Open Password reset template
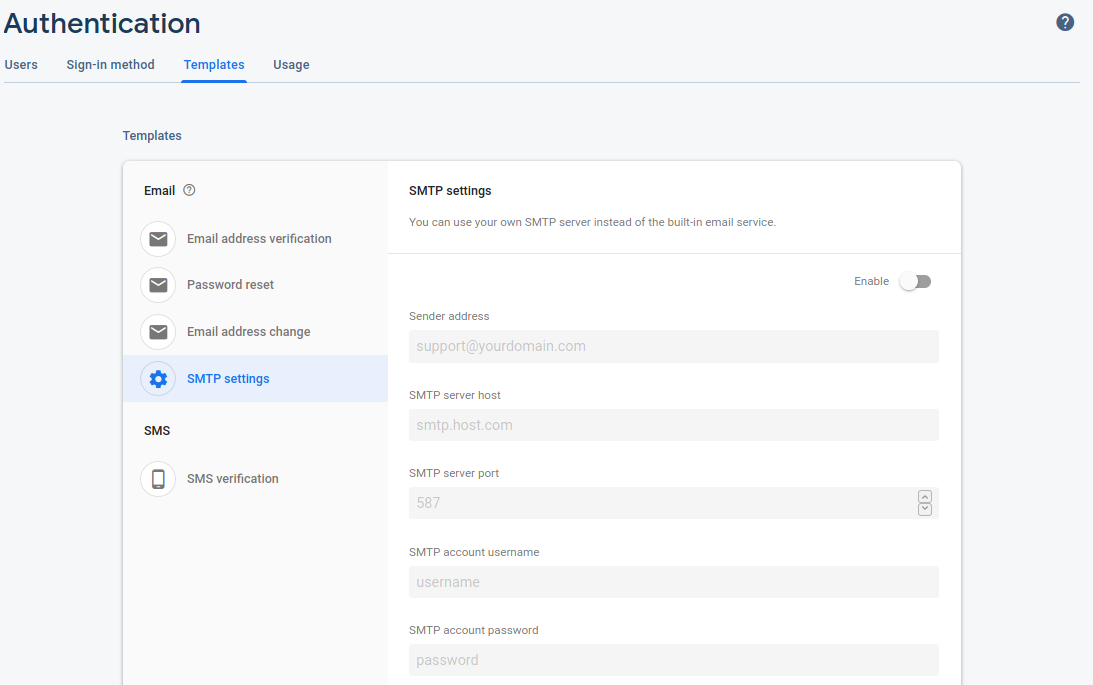This screenshot has height=685, width=1093. point(230,285)
